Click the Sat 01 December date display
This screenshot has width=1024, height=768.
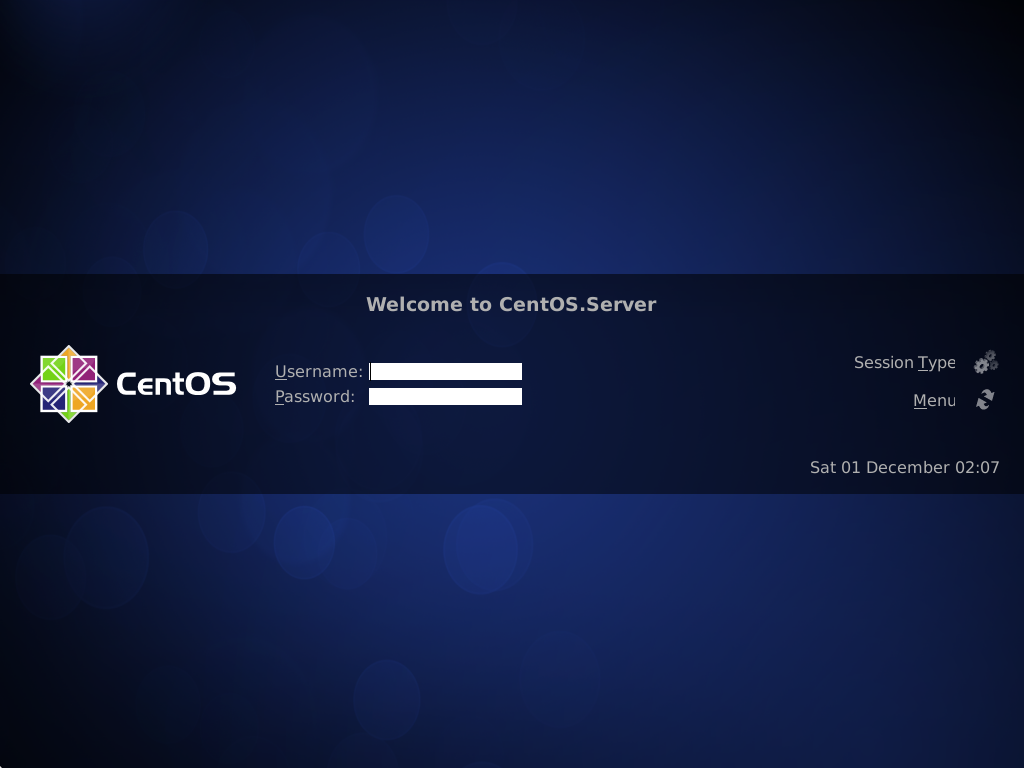tap(905, 467)
